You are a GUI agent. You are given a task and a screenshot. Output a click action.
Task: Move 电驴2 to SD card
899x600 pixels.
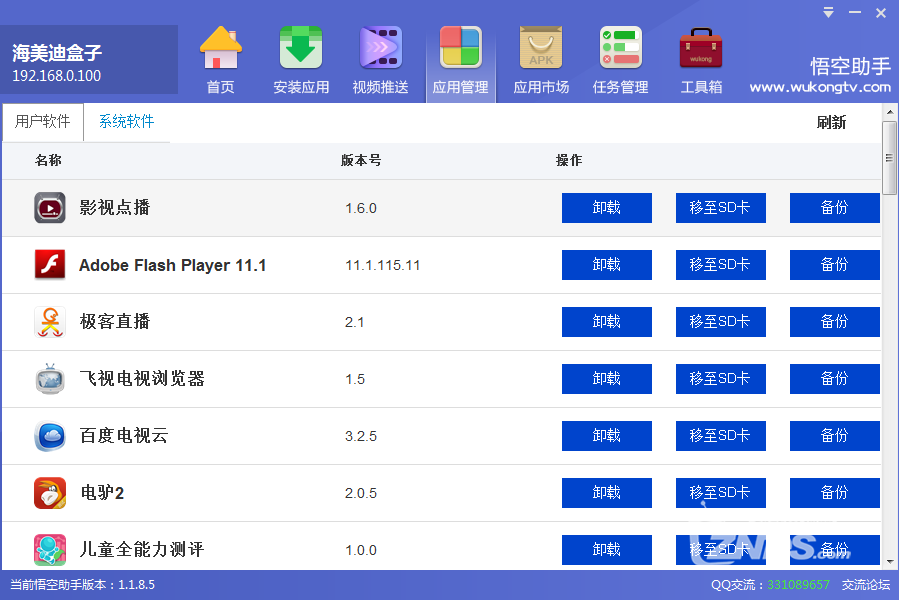[x=721, y=493]
